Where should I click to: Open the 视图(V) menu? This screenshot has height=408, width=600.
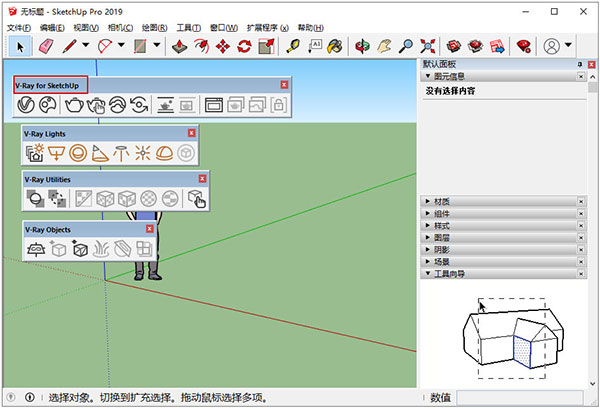(x=86, y=28)
